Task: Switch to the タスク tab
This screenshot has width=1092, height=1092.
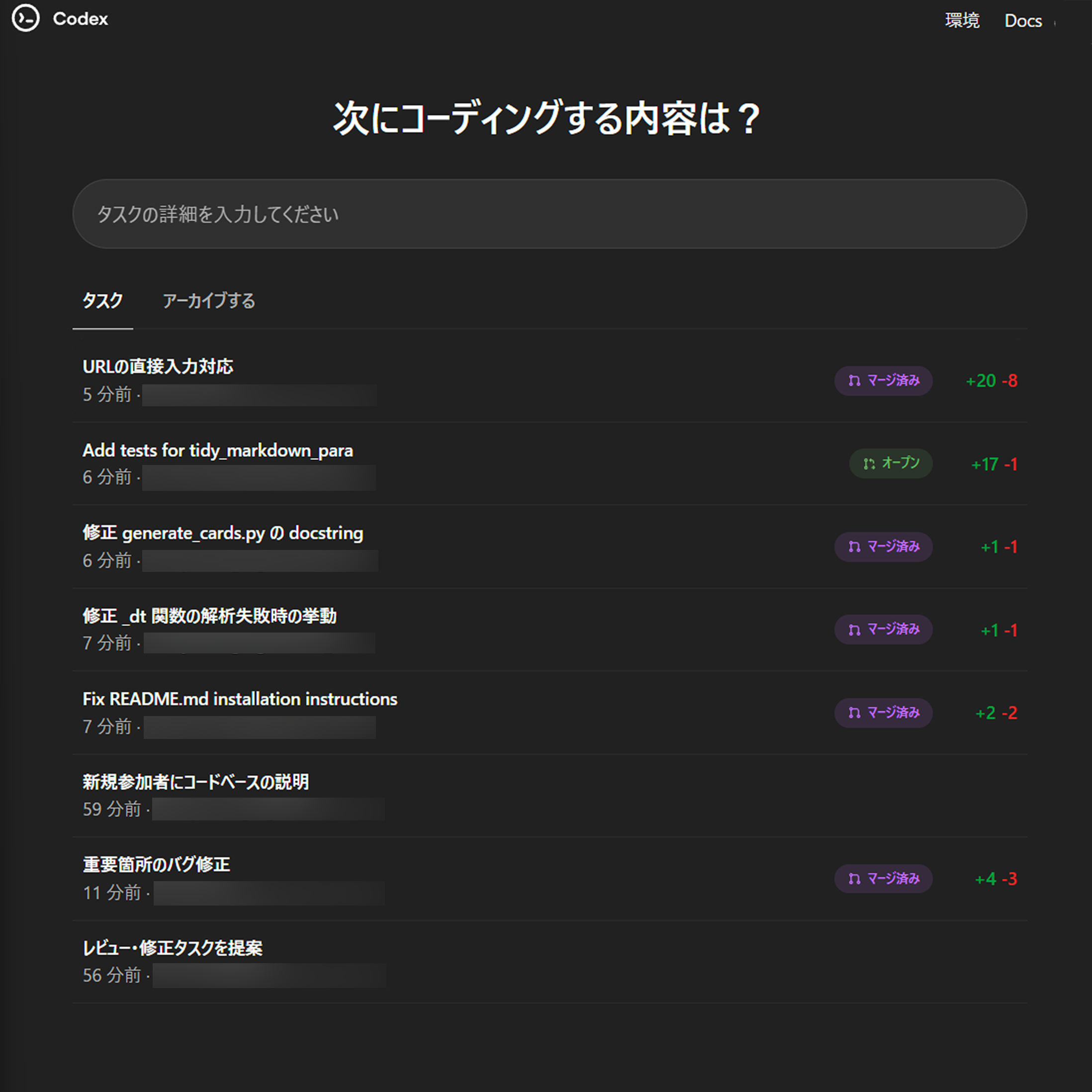Action: pos(102,301)
